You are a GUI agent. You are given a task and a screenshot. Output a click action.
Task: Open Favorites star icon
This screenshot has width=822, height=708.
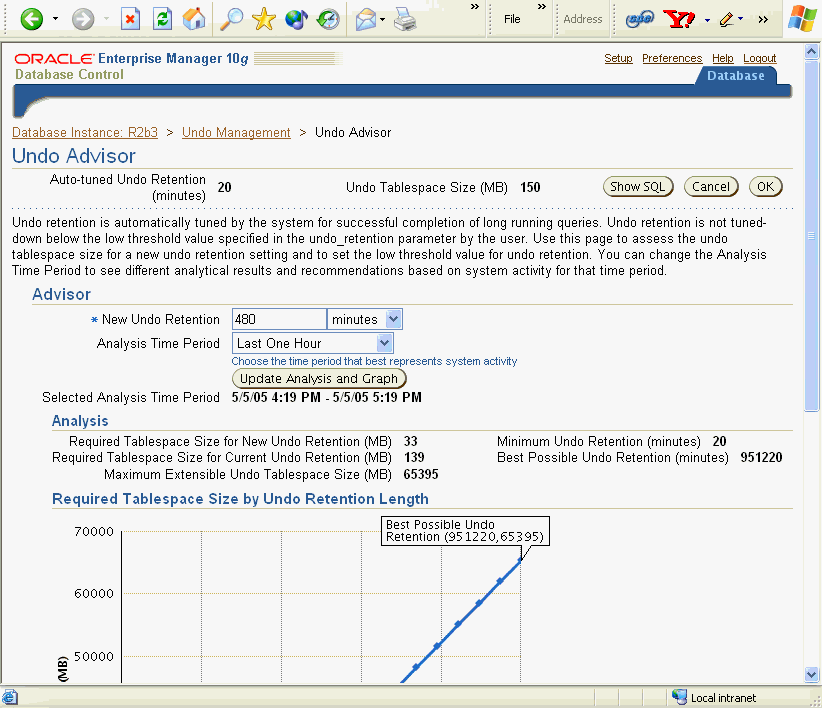(263, 18)
